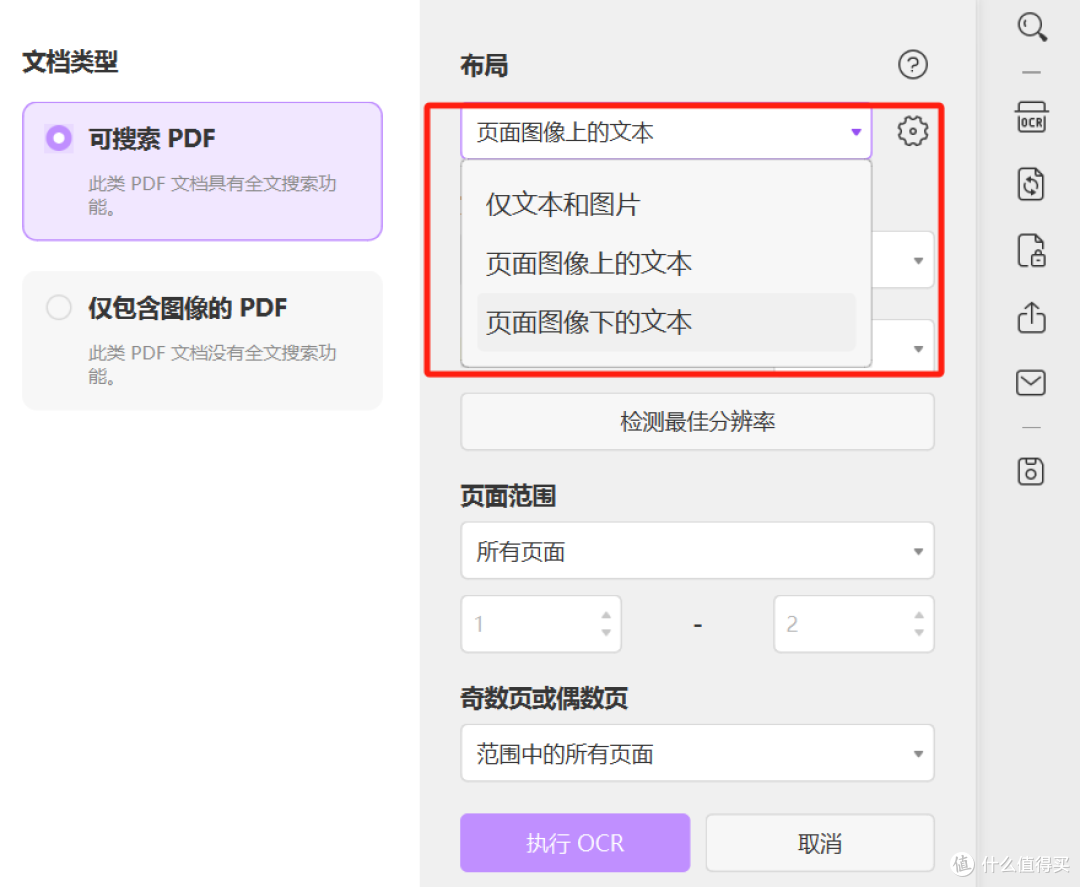
Task: Choose 仅文本和图片 from layout list
Action: pos(665,205)
